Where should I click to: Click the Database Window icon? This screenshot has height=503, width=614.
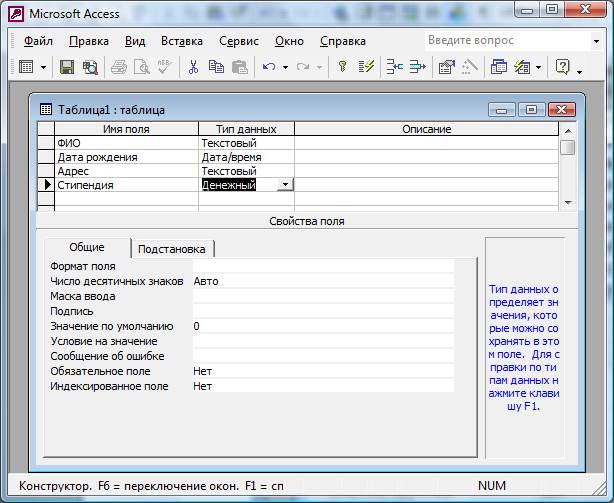tap(498, 67)
